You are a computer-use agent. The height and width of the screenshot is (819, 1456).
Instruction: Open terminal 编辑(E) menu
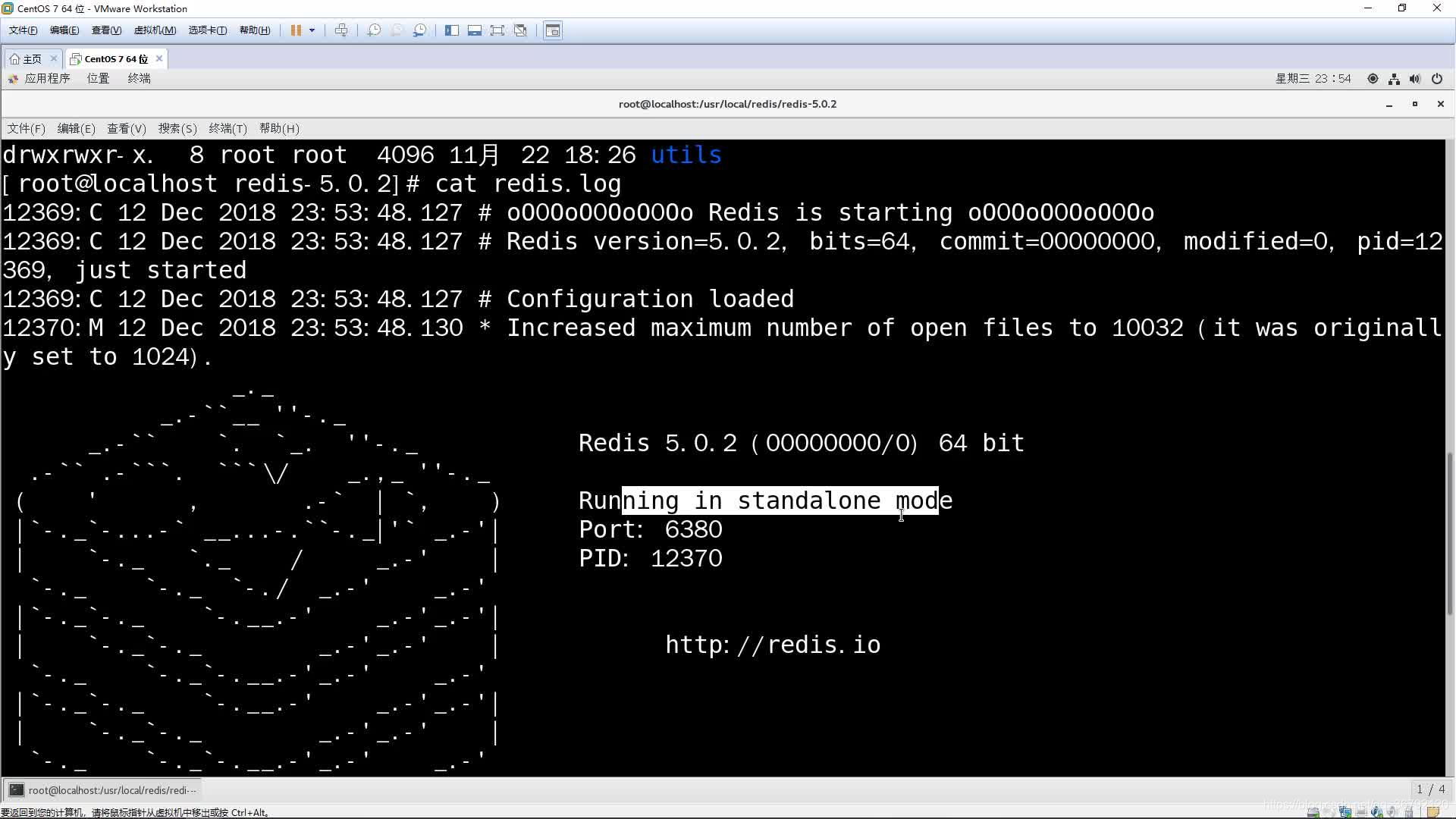76,128
